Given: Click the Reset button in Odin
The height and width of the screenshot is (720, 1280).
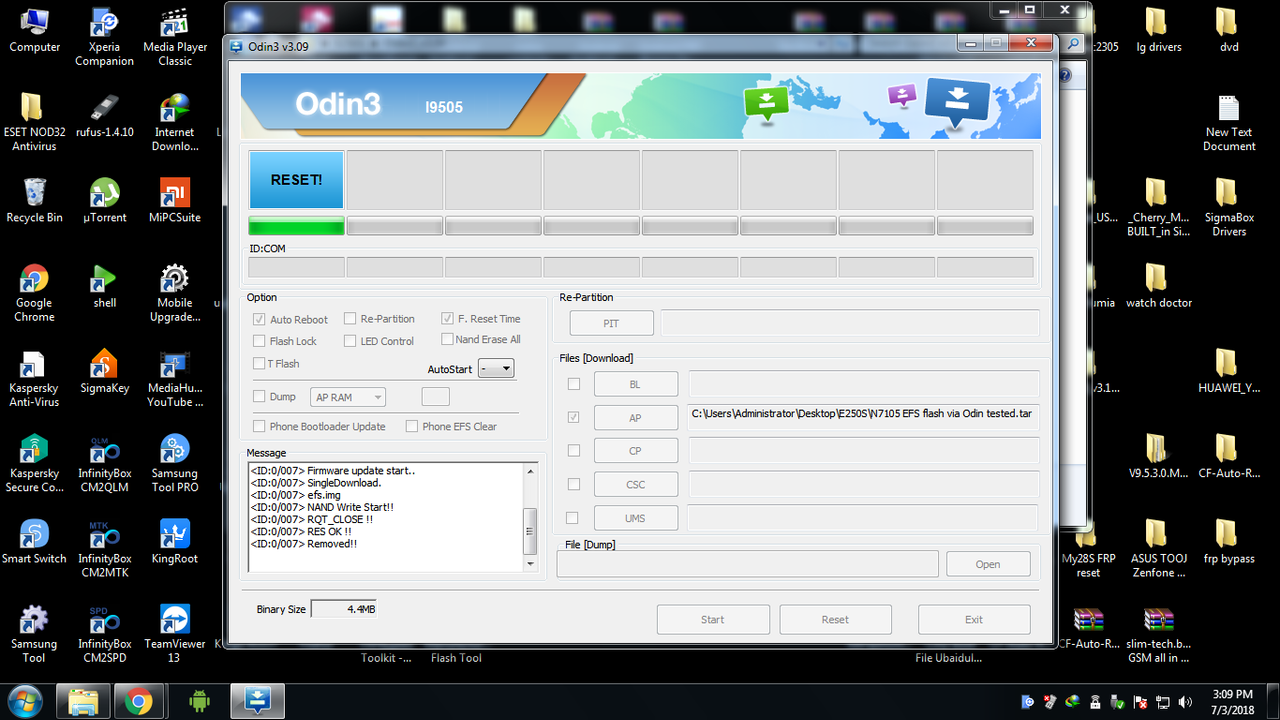Looking at the screenshot, I should (835, 619).
